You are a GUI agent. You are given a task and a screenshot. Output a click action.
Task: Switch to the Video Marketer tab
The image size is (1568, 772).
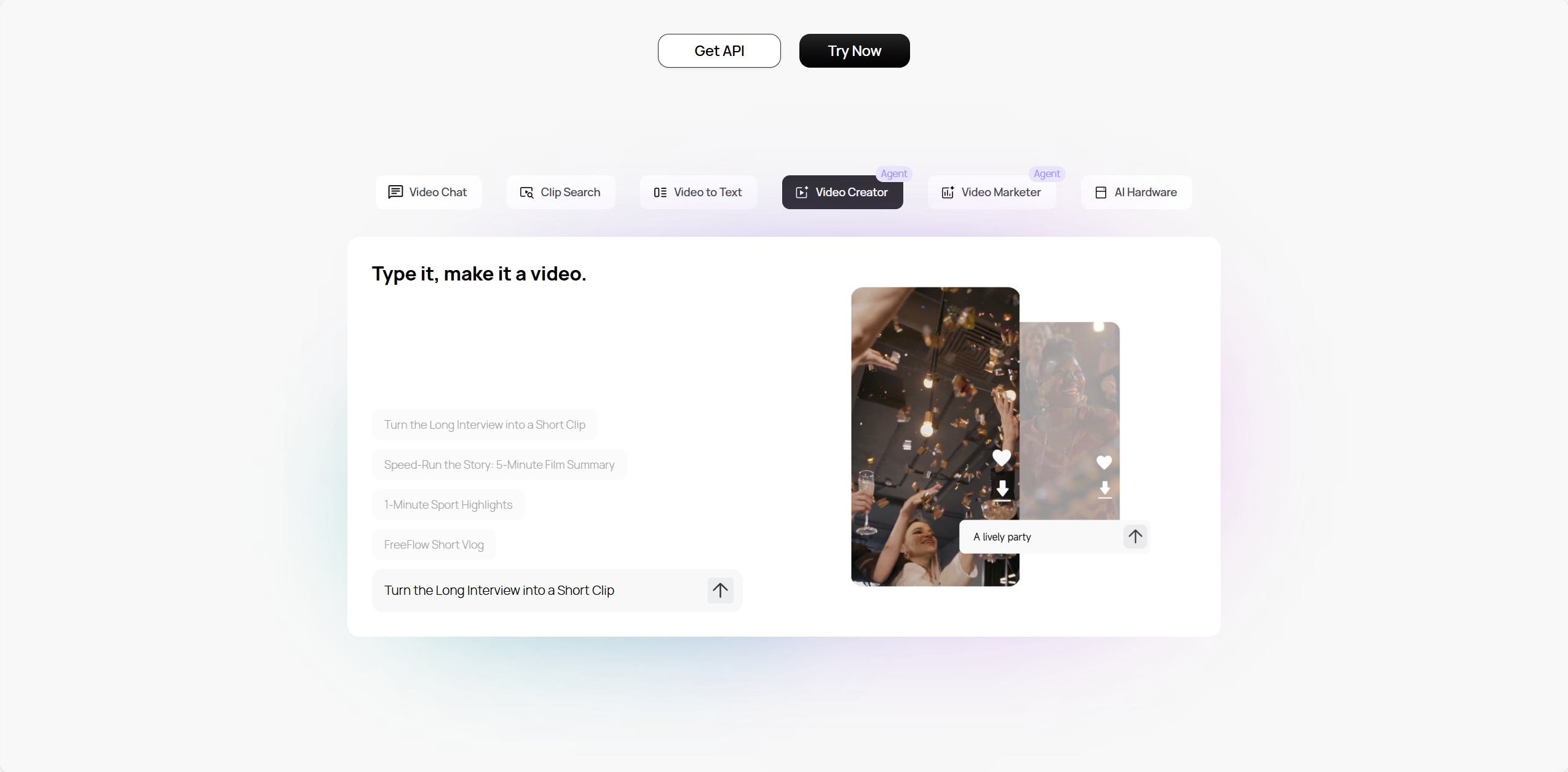tap(992, 193)
